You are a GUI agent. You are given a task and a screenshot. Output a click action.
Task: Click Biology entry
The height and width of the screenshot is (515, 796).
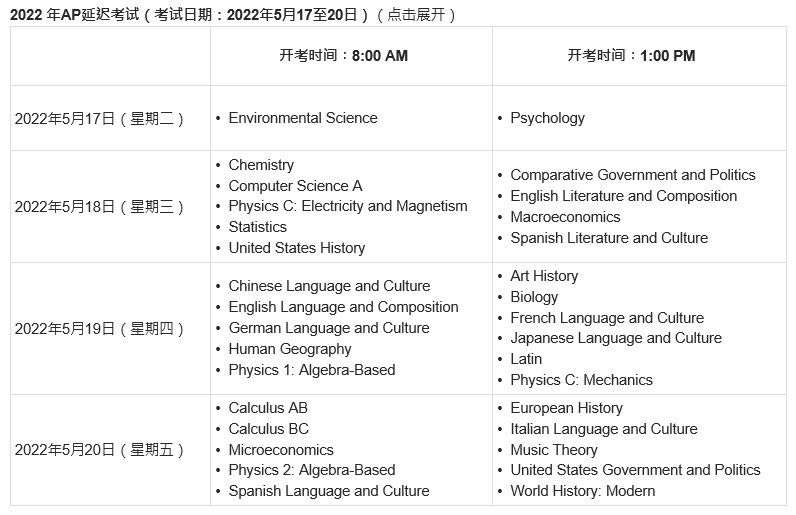point(534,297)
